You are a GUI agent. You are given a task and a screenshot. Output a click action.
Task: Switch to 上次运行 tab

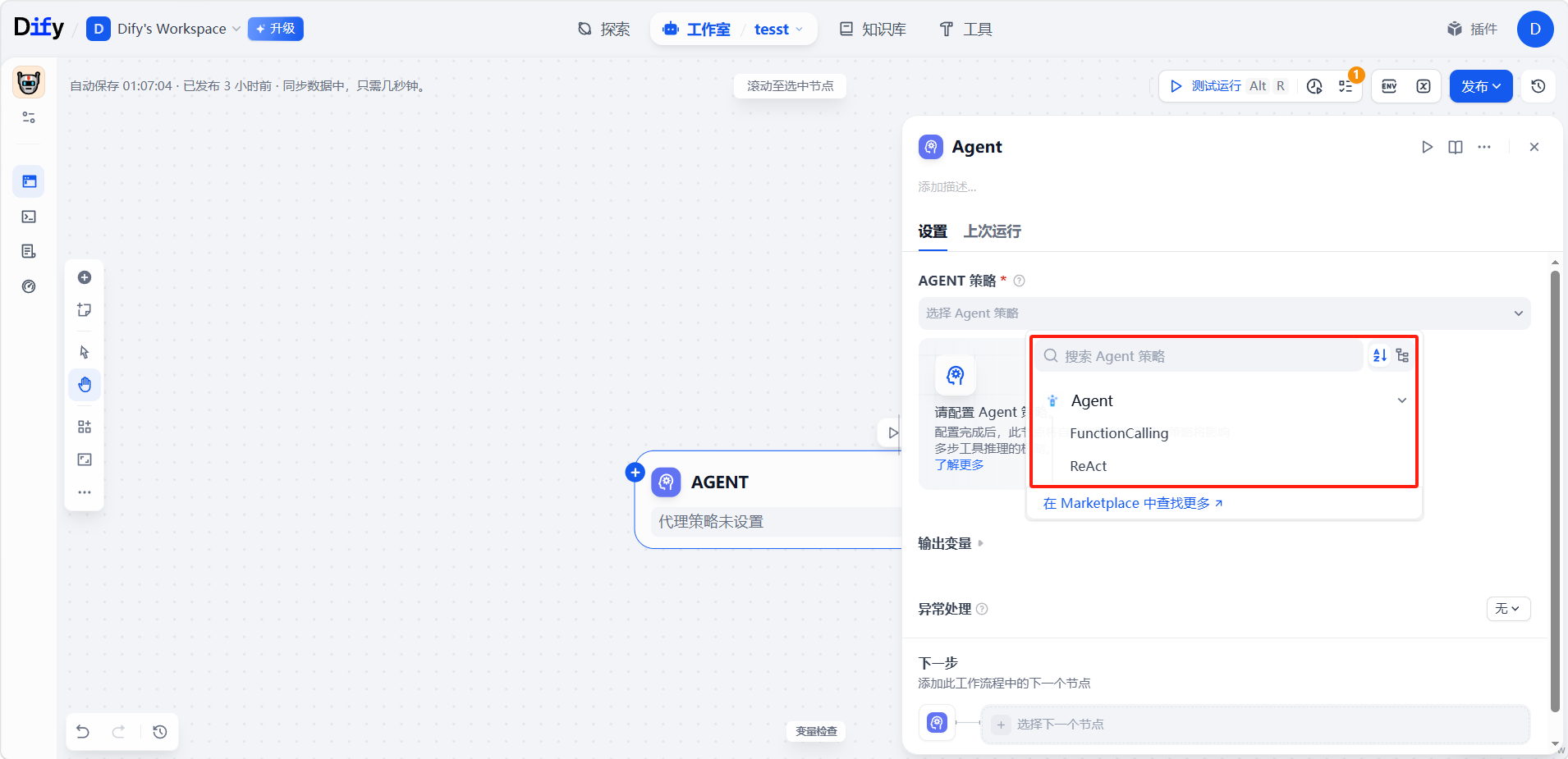tap(993, 231)
